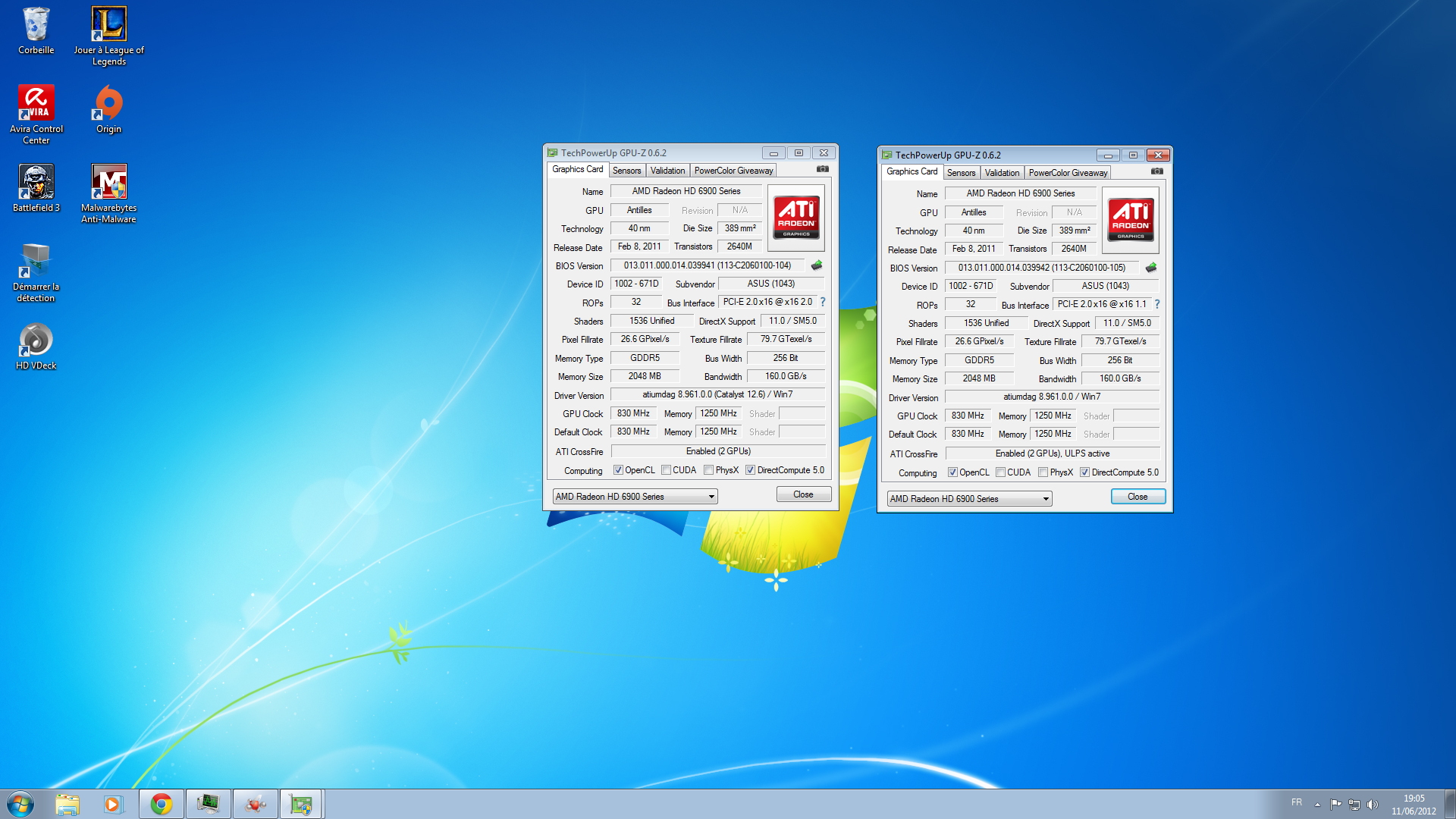The width and height of the screenshot is (1456, 819).
Task: Select the Origin desktop shortcut
Action: (108, 108)
